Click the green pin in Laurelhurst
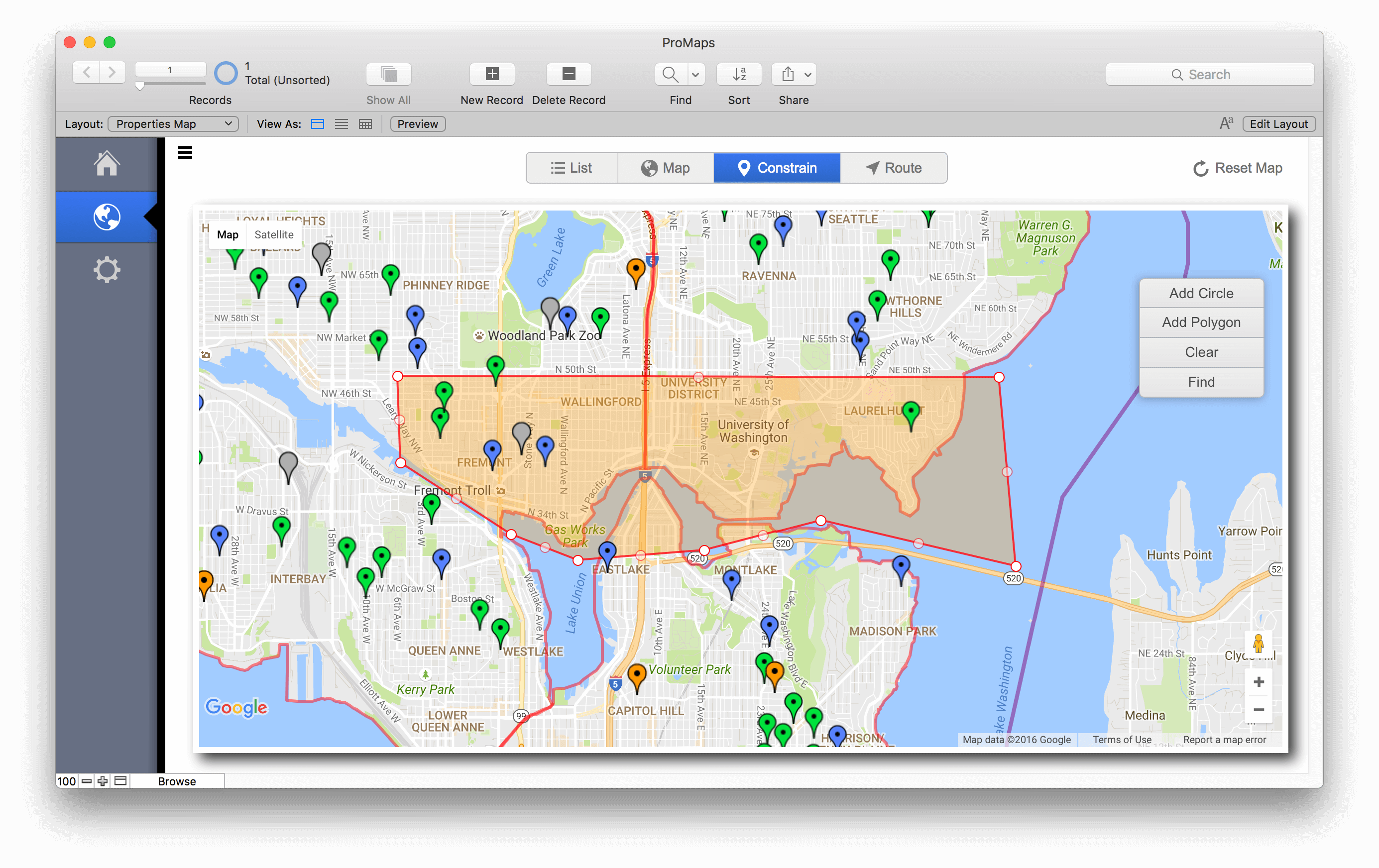Image resolution: width=1379 pixels, height=868 pixels. [x=911, y=416]
